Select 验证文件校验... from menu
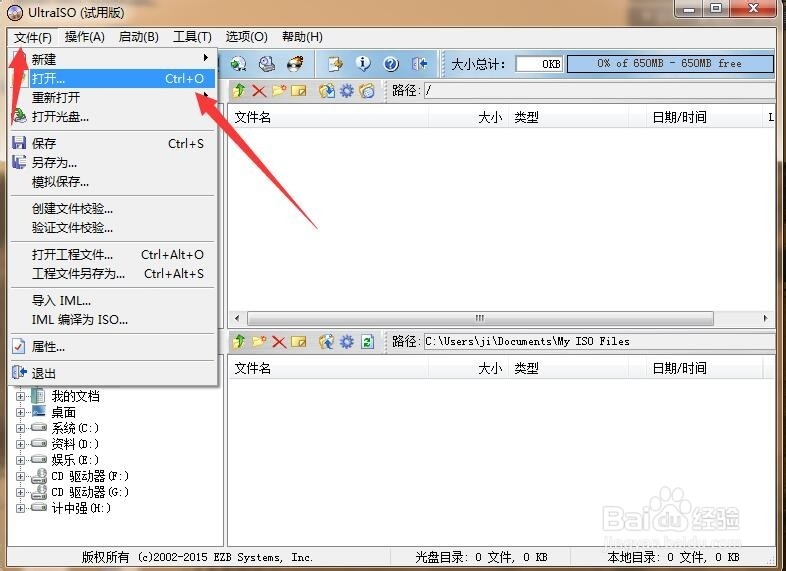 (113, 228)
